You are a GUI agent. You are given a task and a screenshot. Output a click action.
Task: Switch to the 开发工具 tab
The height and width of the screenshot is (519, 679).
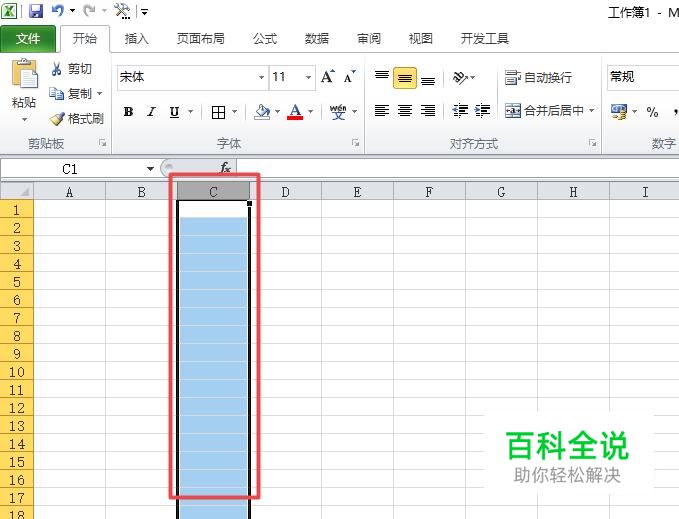485,39
